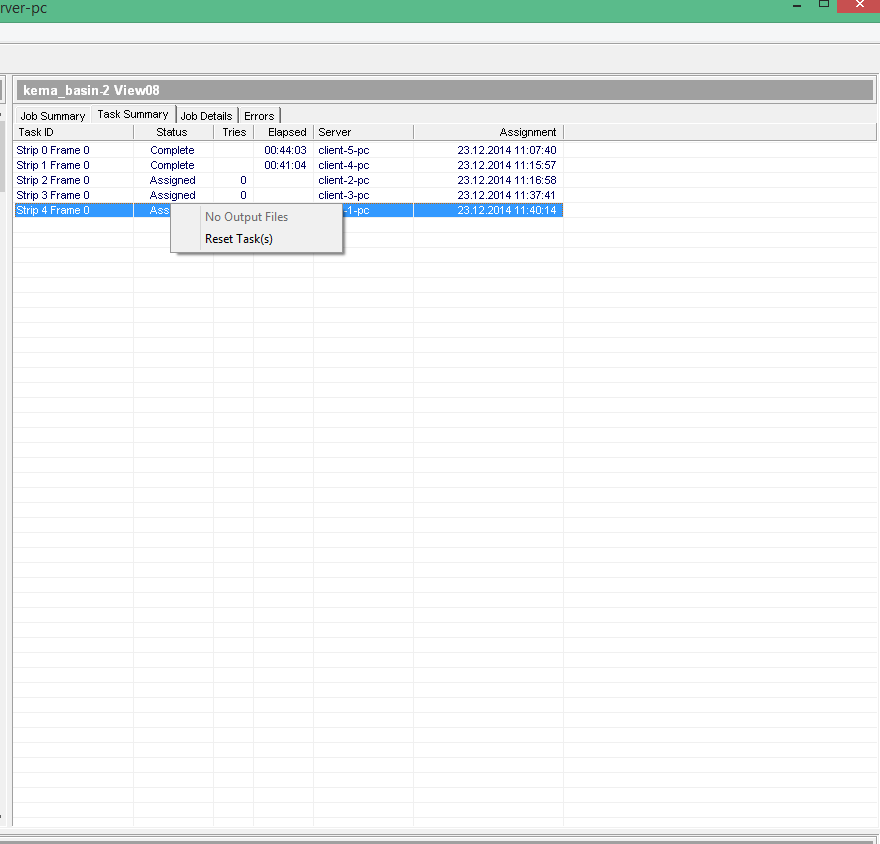Sort by Assignment column header

[x=488, y=132]
